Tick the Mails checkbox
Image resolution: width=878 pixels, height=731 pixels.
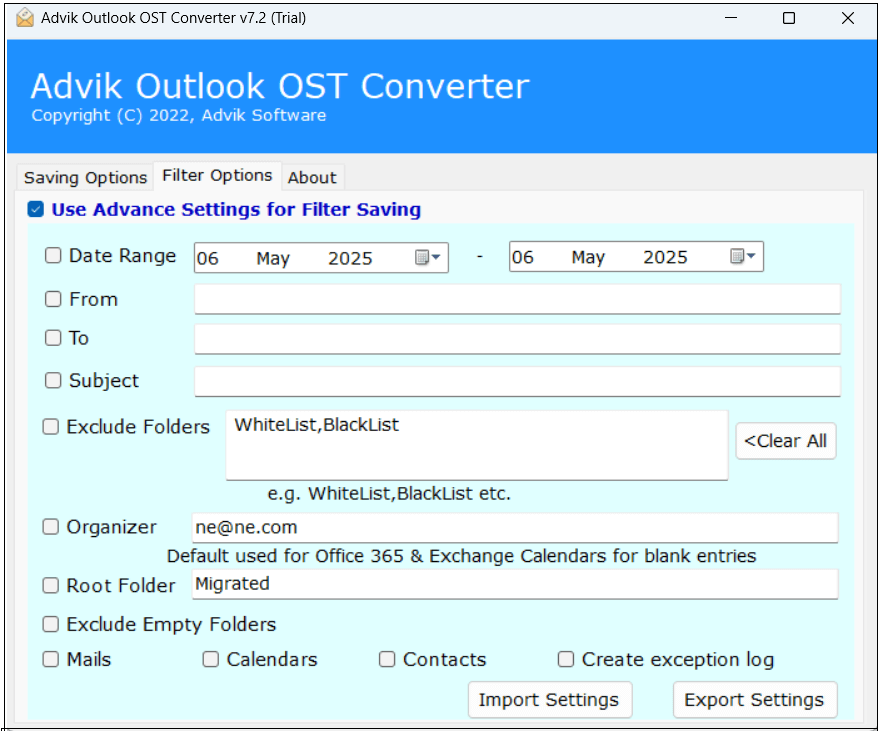coord(51,659)
